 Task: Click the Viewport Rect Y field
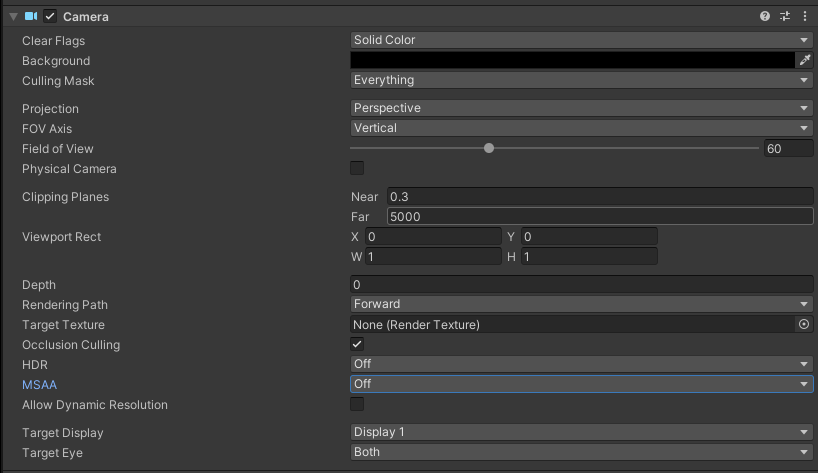pyautogui.click(x=590, y=237)
